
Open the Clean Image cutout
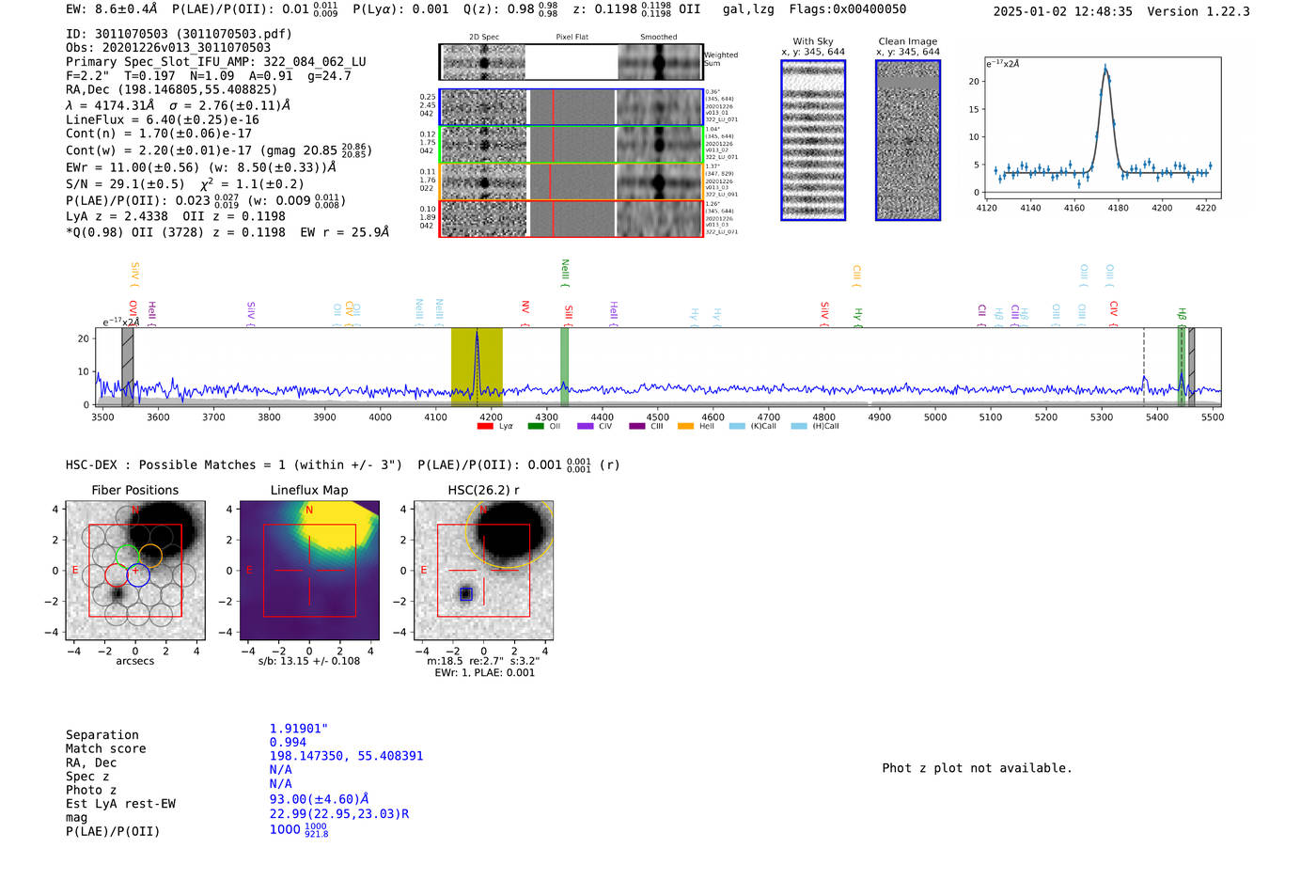pos(908,140)
